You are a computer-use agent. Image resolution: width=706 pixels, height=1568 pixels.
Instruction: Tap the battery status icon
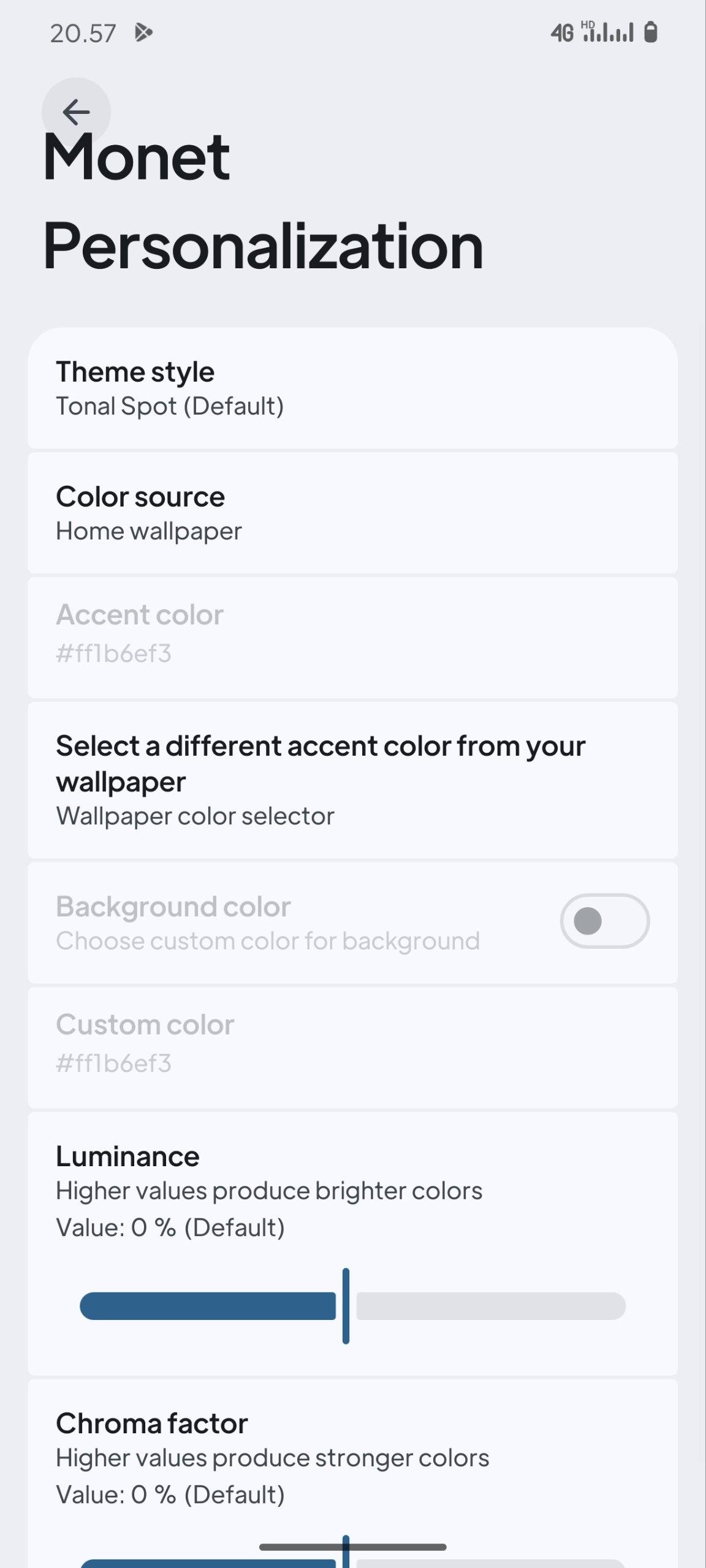(651, 32)
